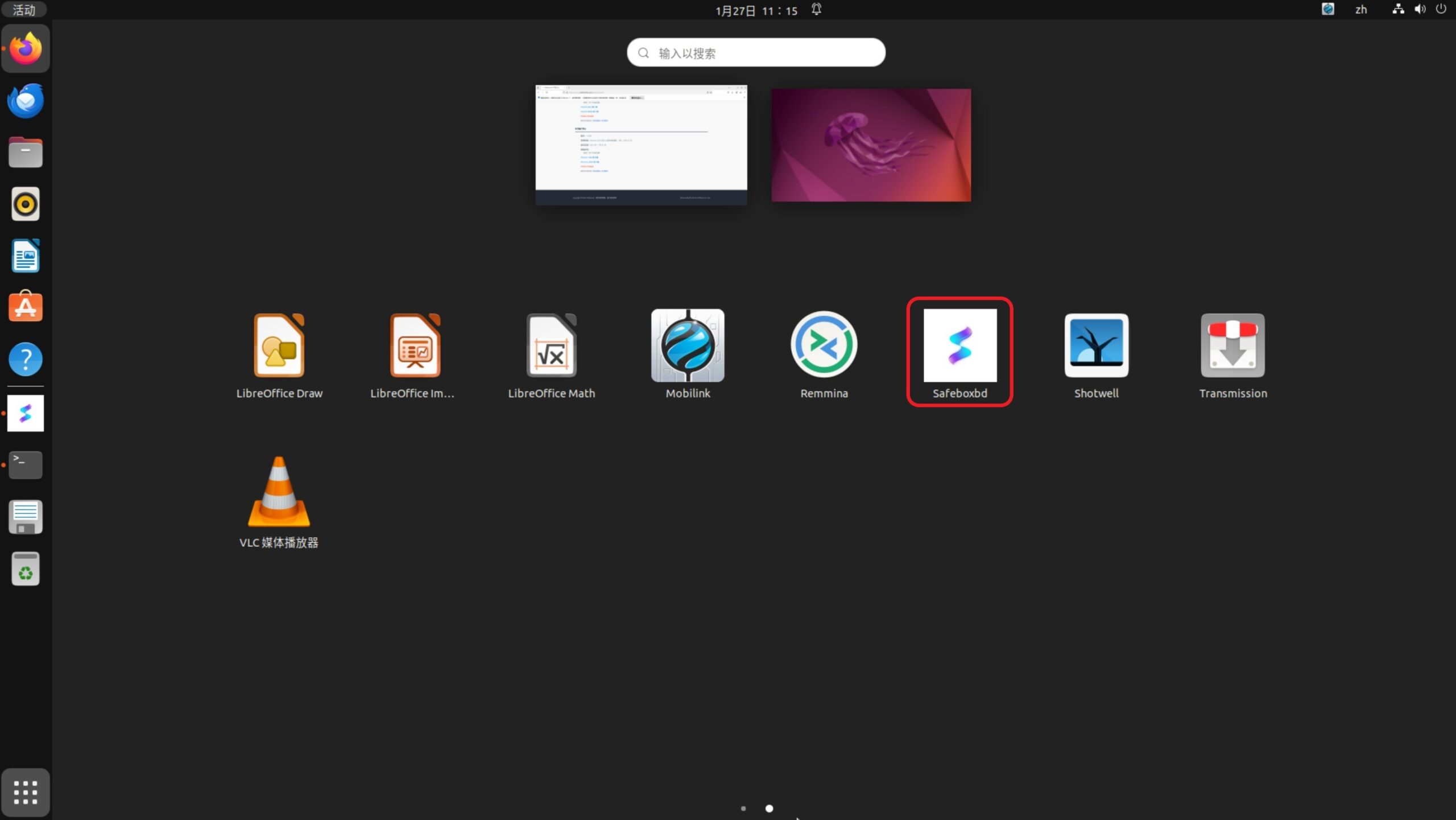Open the Mobilink app
The height and width of the screenshot is (820, 1456).
point(688,355)
